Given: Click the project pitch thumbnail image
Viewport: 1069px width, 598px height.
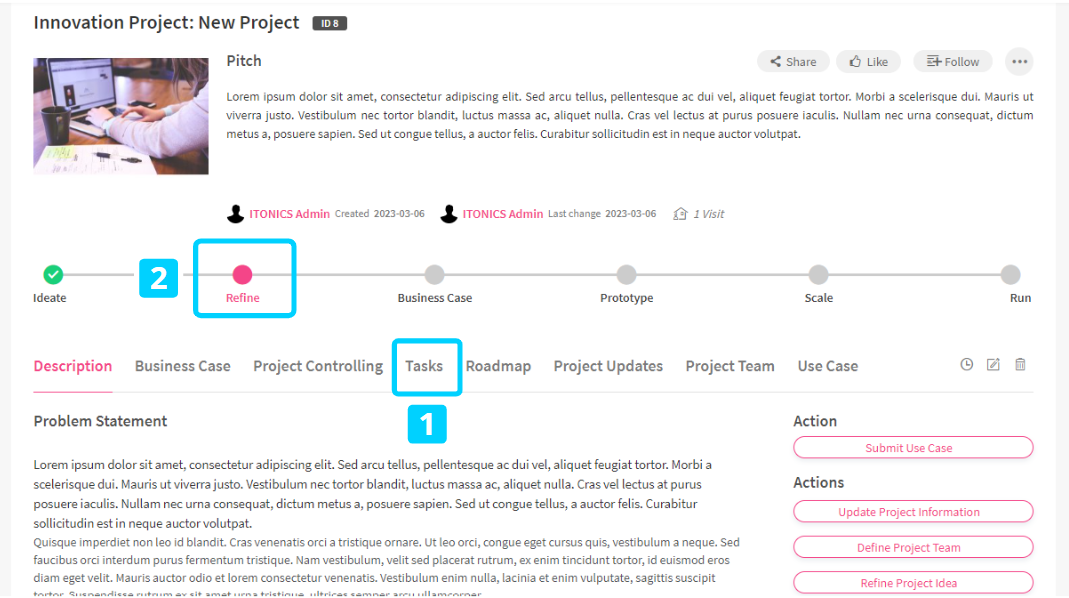Looking at the screenshot, I should [x=121, y=116].
